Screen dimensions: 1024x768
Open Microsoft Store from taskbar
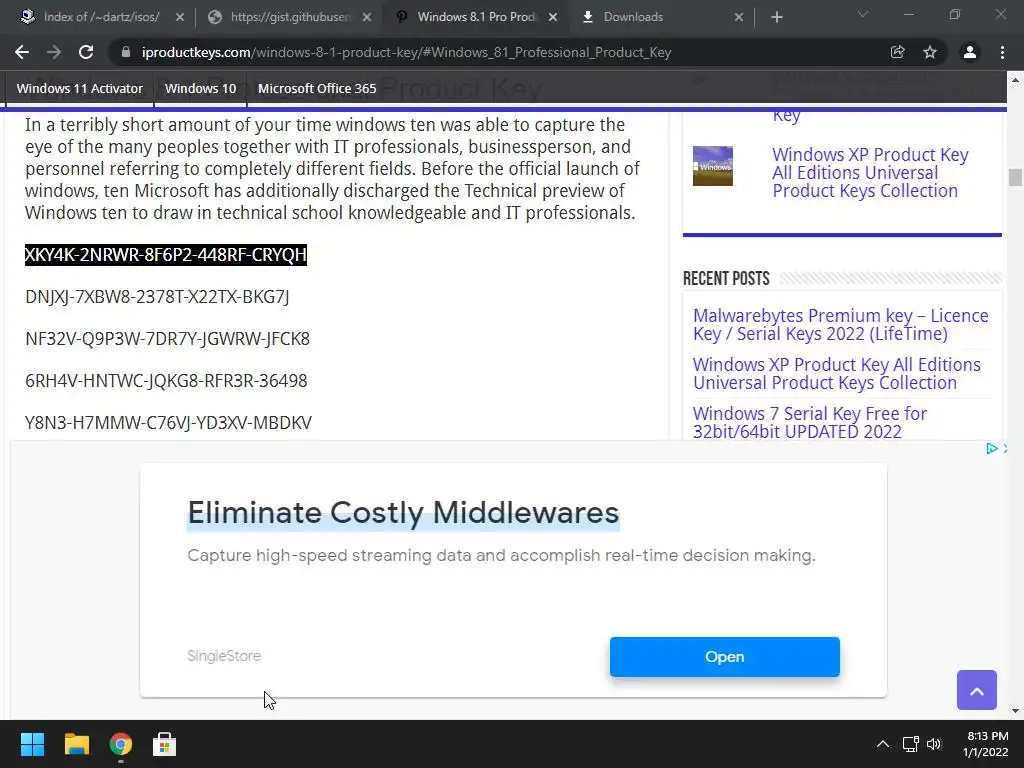tap(164, 744)
